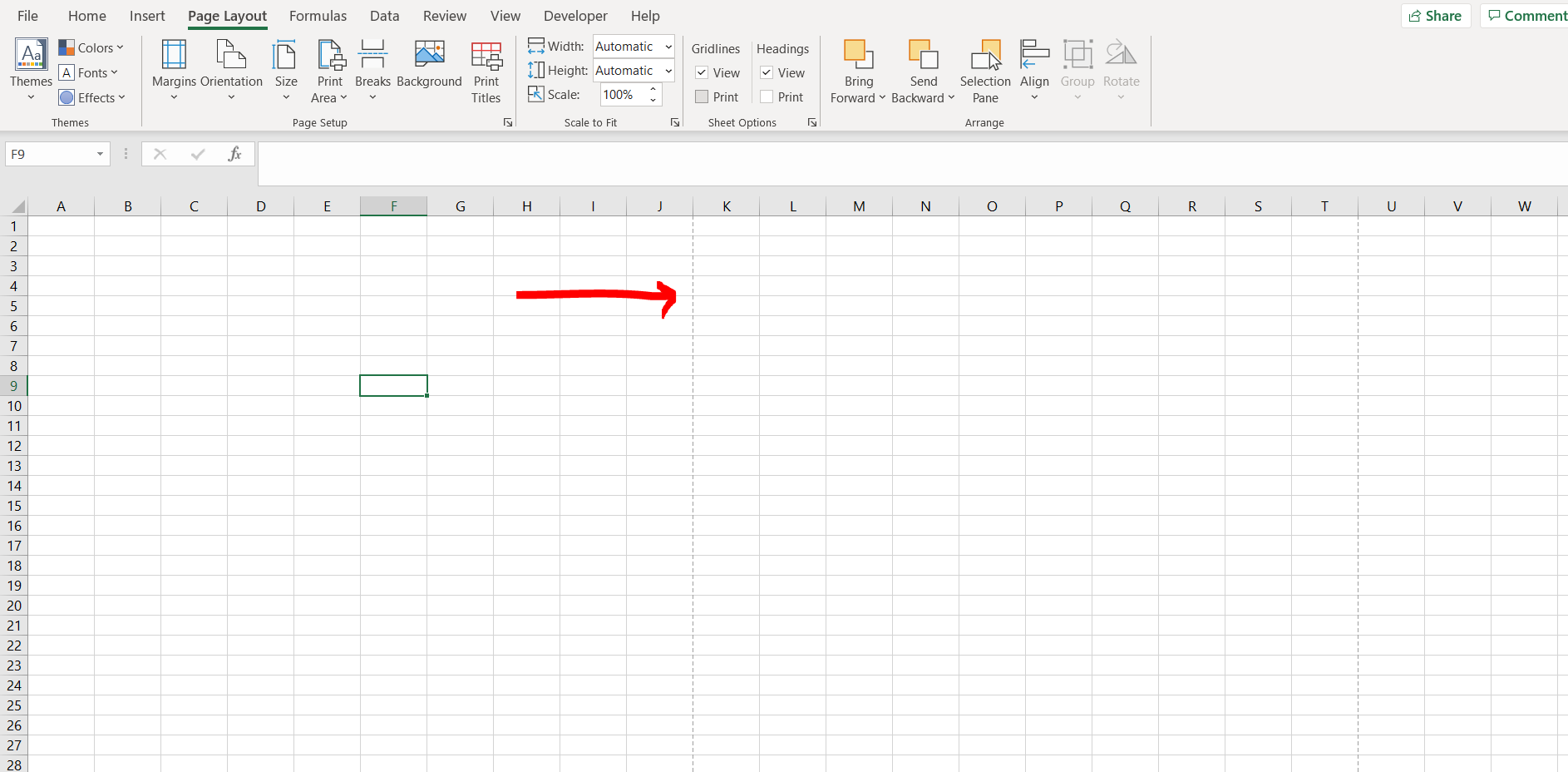1568x772 pixels.
Task: Click the Share button
Action: [x=1436, y=16]
